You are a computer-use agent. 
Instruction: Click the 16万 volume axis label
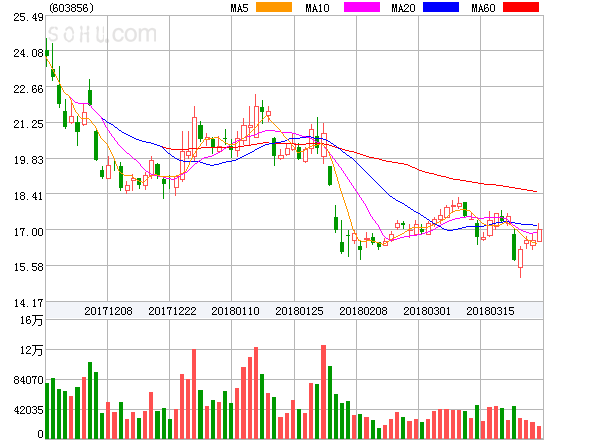(31, 320)
